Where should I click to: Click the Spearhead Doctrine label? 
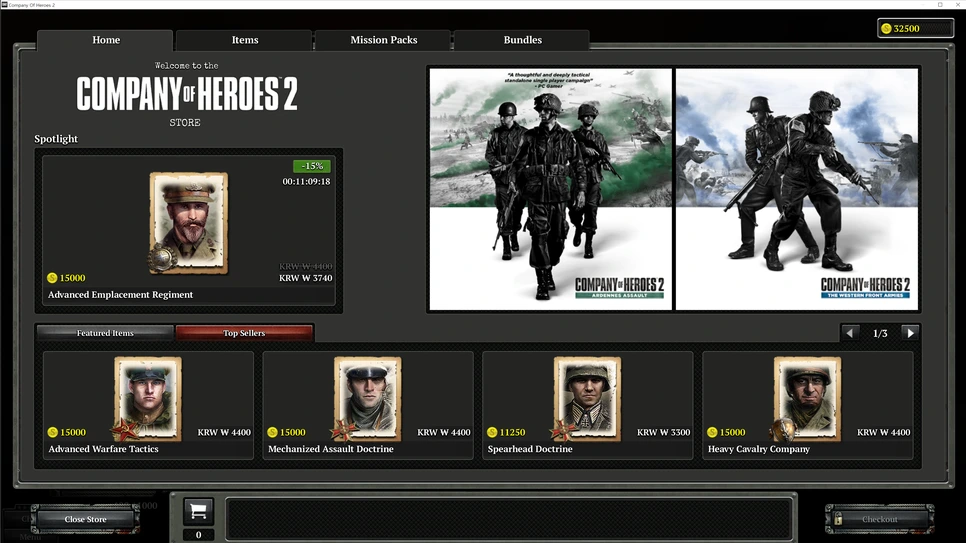point(530,449)
